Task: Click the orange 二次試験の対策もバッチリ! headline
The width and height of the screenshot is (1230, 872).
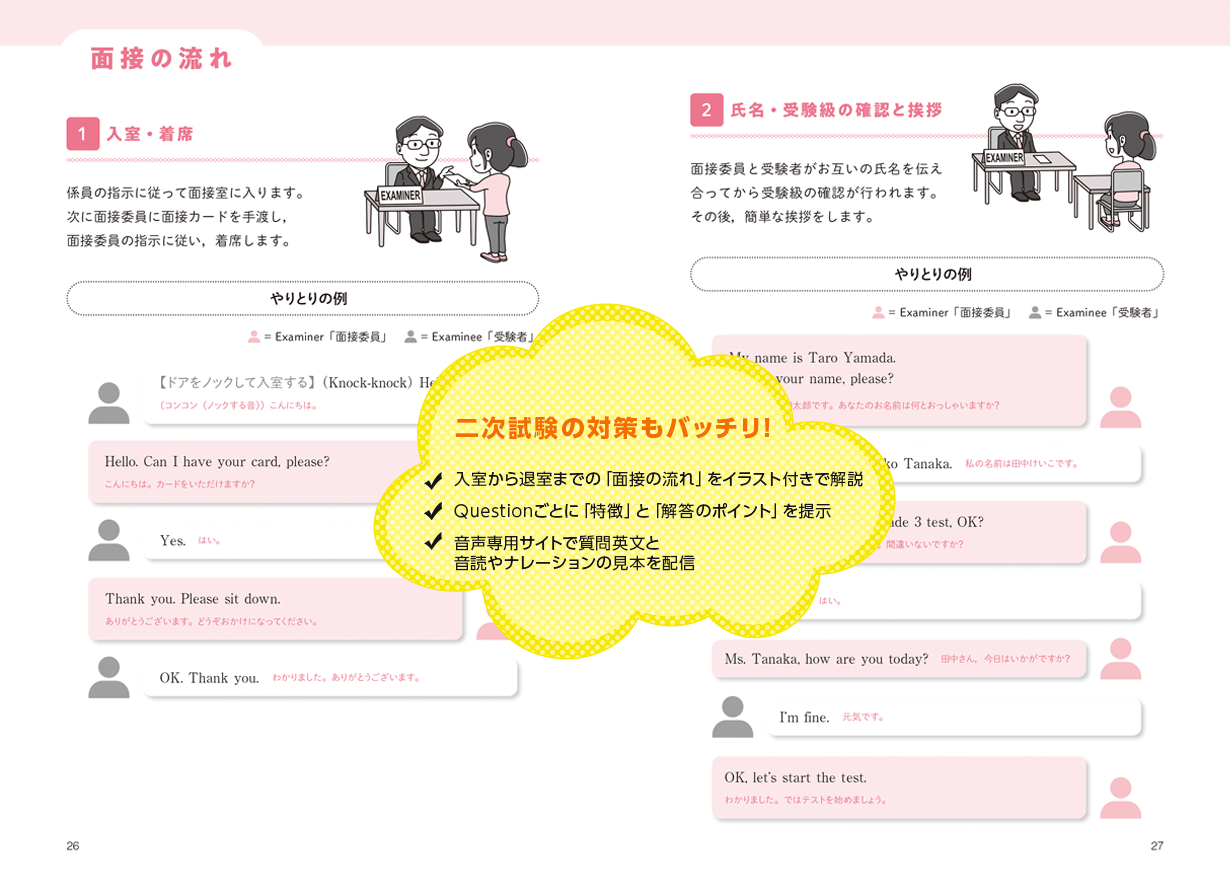Action: (x=613, y=428)
